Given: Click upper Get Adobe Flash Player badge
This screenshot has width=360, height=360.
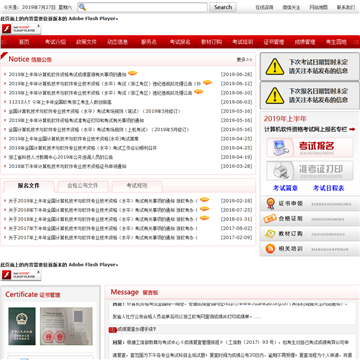Looking at the screenshot, I should coord(21,29).
